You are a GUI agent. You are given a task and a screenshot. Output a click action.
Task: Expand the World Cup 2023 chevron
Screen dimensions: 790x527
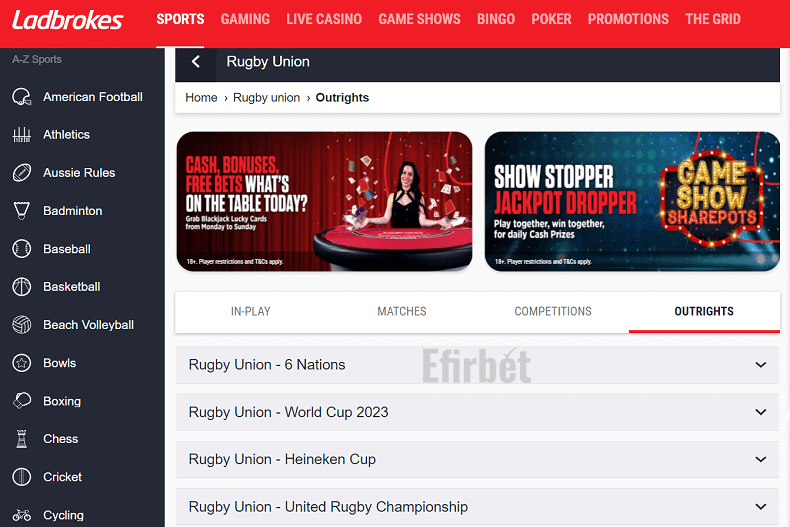tap(761, 412)
